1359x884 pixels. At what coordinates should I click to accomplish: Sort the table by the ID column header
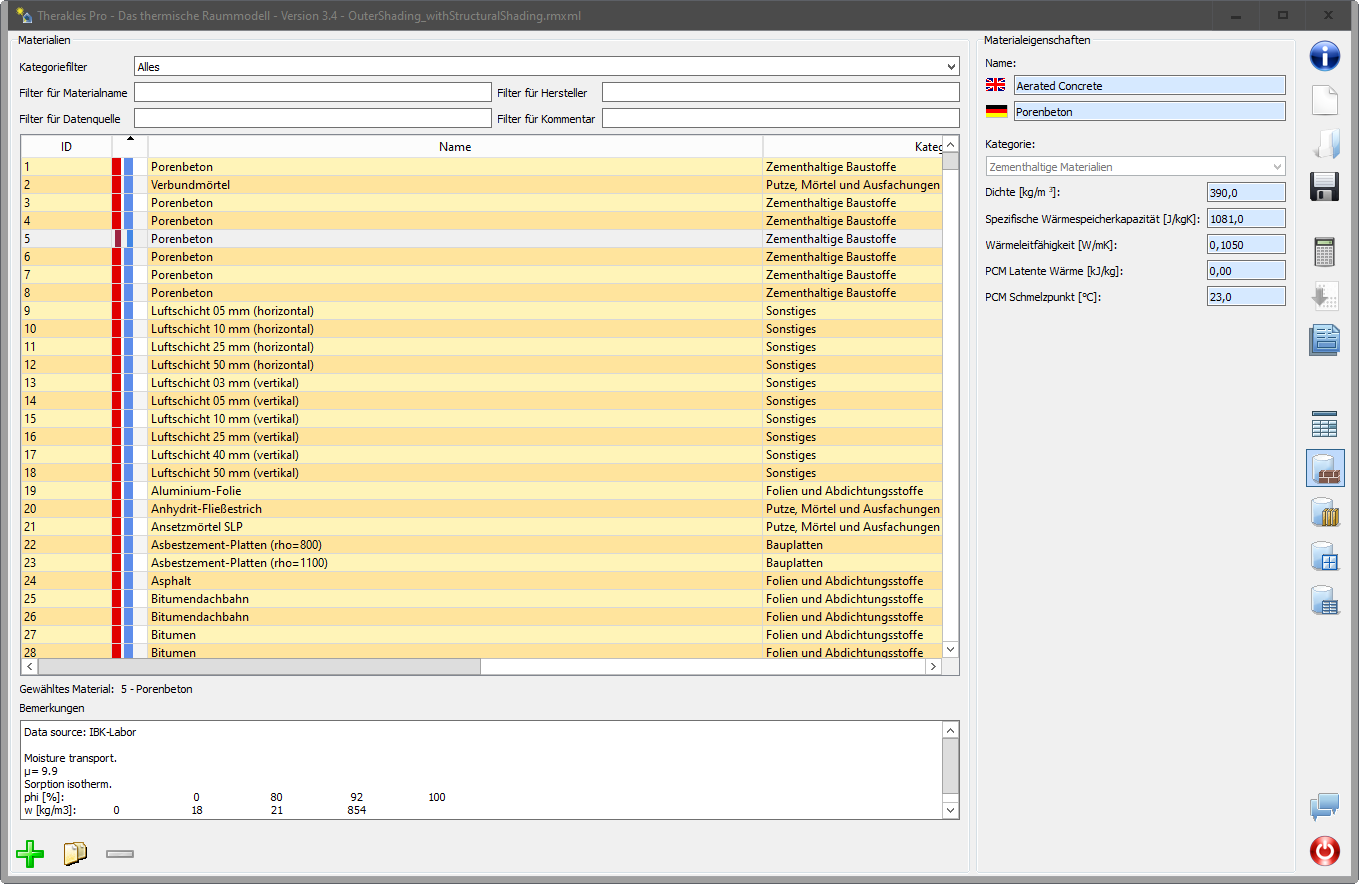[x=66, y=147]
